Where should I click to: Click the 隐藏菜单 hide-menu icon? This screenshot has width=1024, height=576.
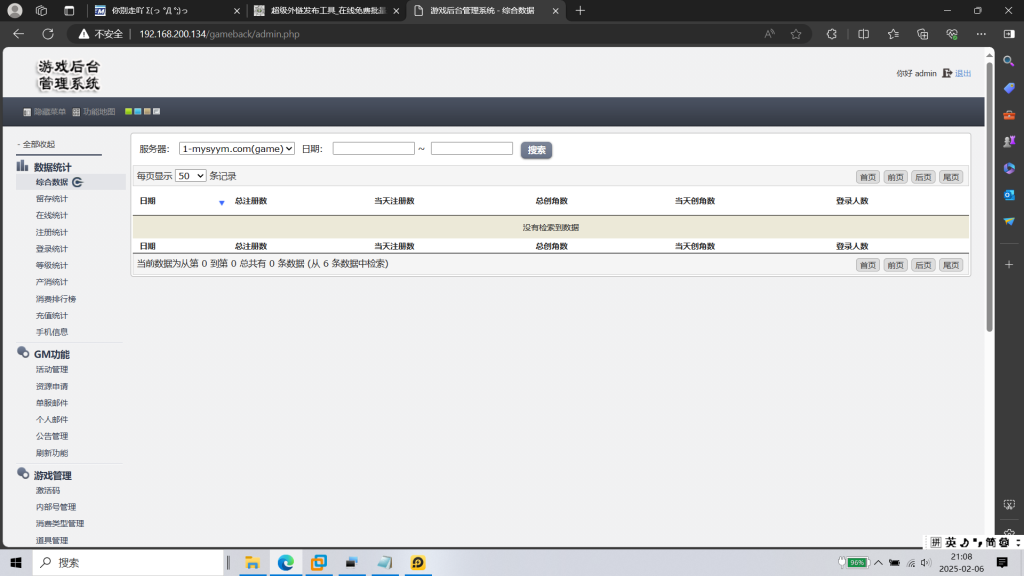click(27, 112)
